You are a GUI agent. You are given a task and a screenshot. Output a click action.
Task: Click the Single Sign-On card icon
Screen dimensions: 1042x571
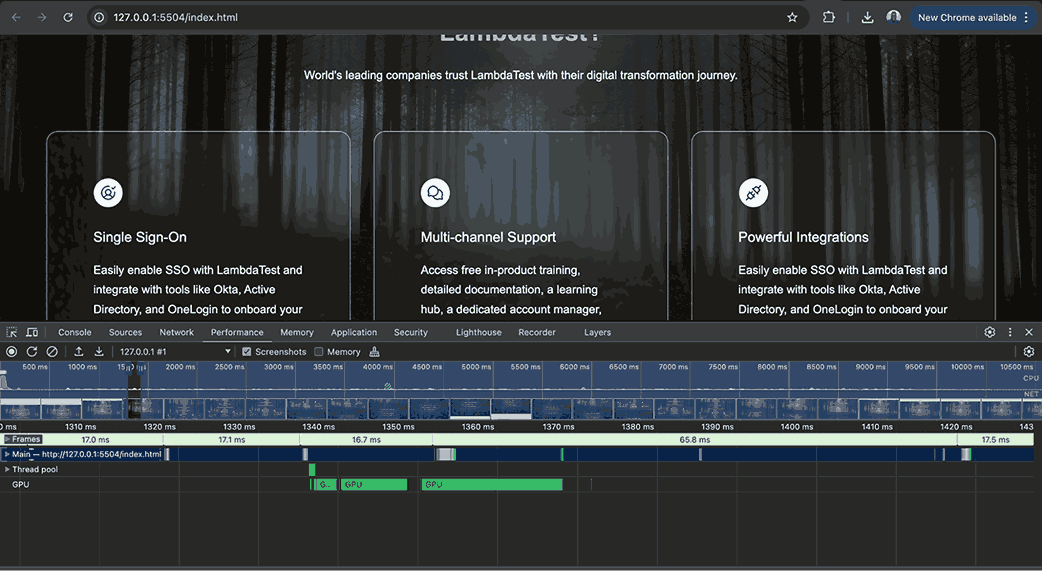pos(108,193)
